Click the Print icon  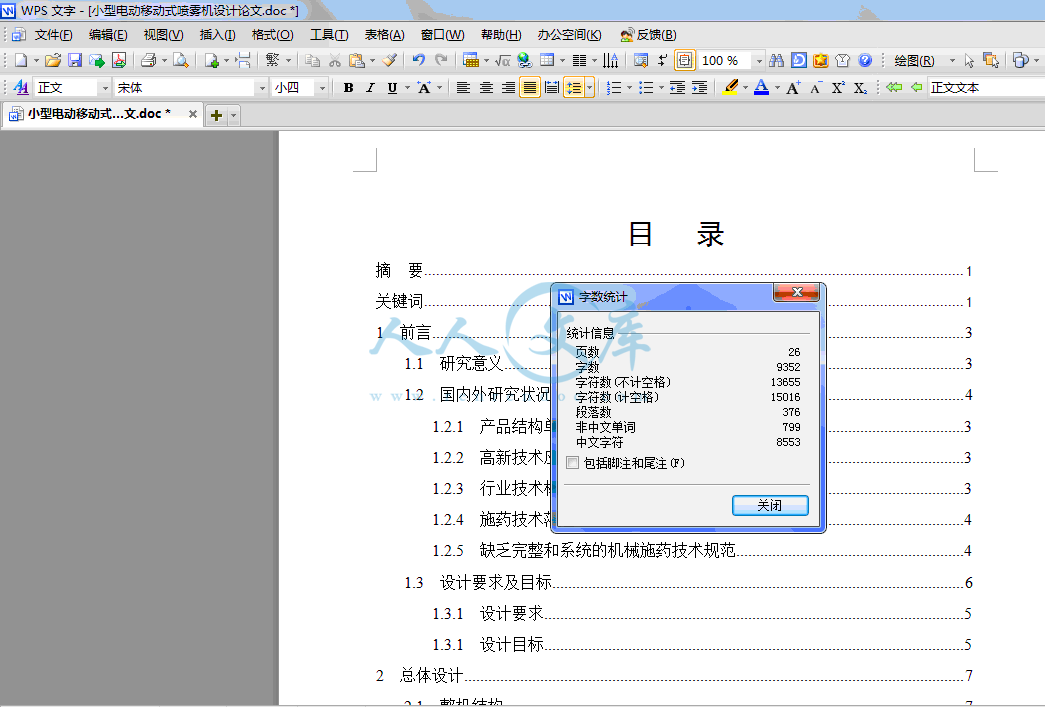[x=149, y=61]
